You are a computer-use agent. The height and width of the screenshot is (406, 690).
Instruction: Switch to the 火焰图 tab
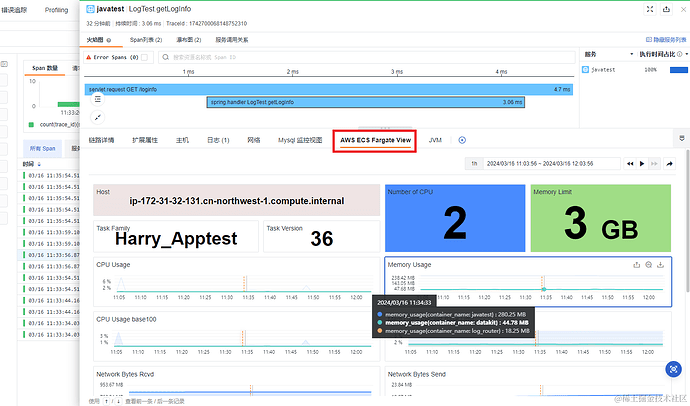(95, 40)
